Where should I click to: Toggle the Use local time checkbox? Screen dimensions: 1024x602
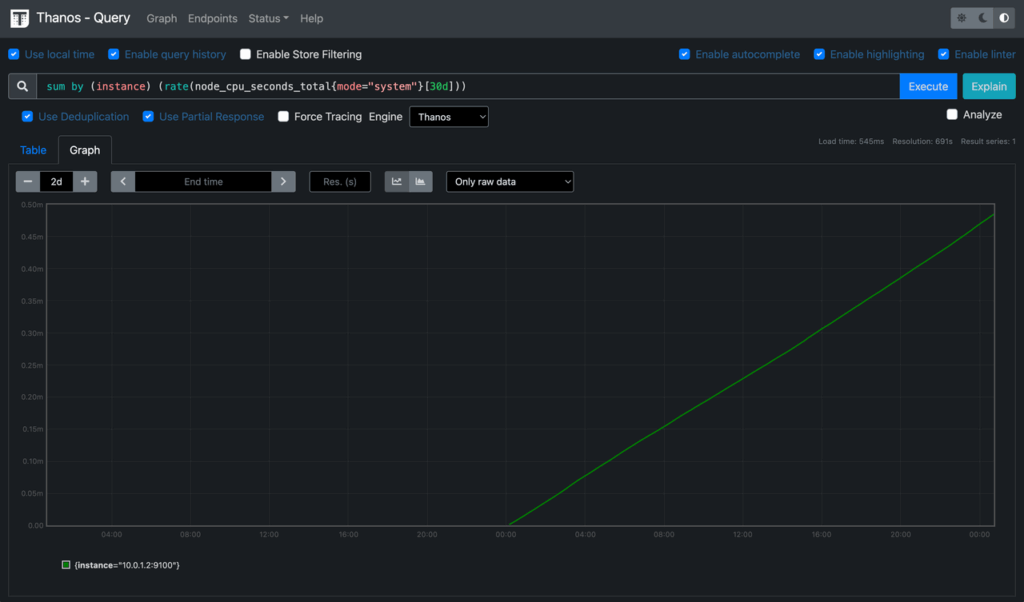click(14, 54)
